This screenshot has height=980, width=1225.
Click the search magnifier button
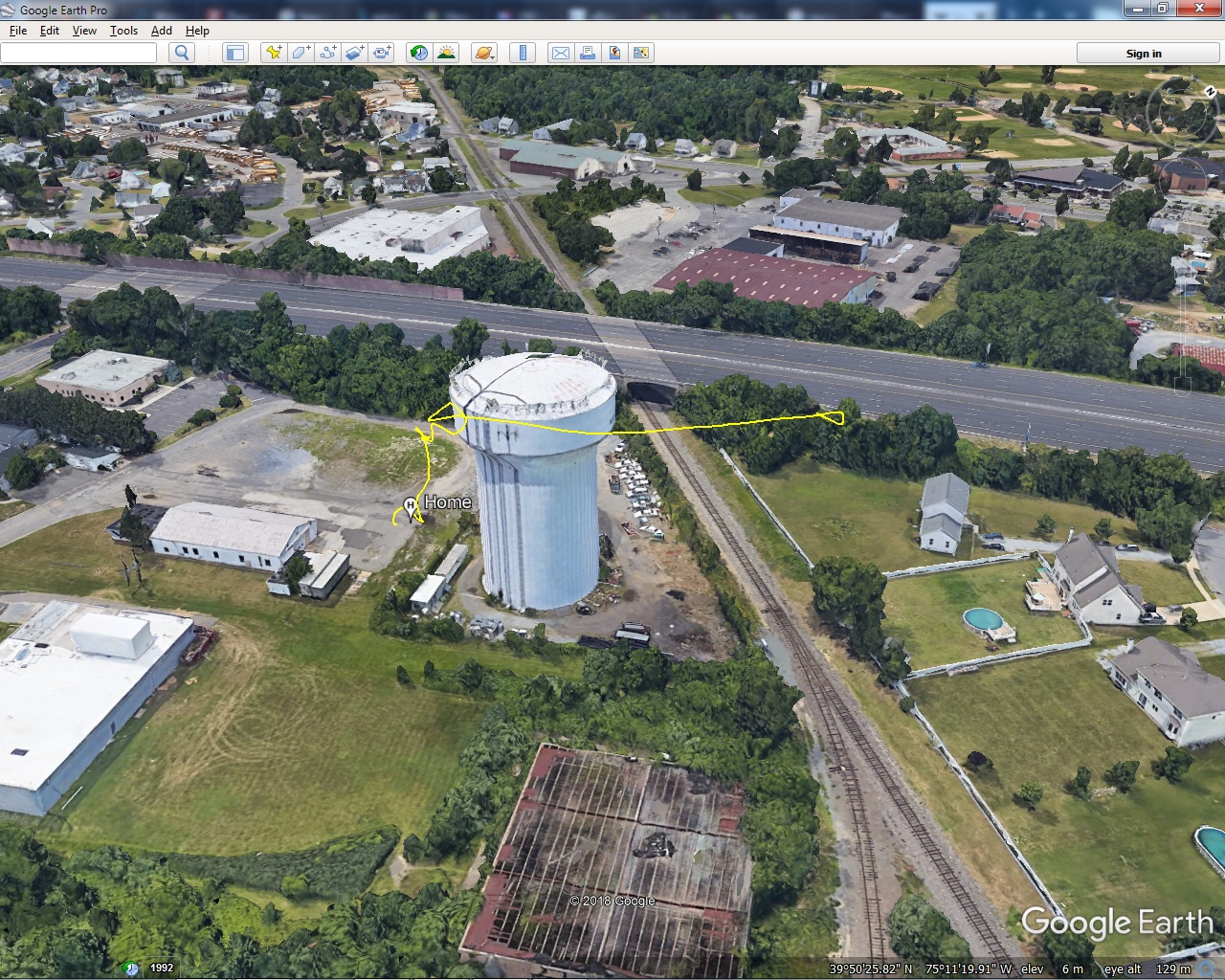[181, 53]
